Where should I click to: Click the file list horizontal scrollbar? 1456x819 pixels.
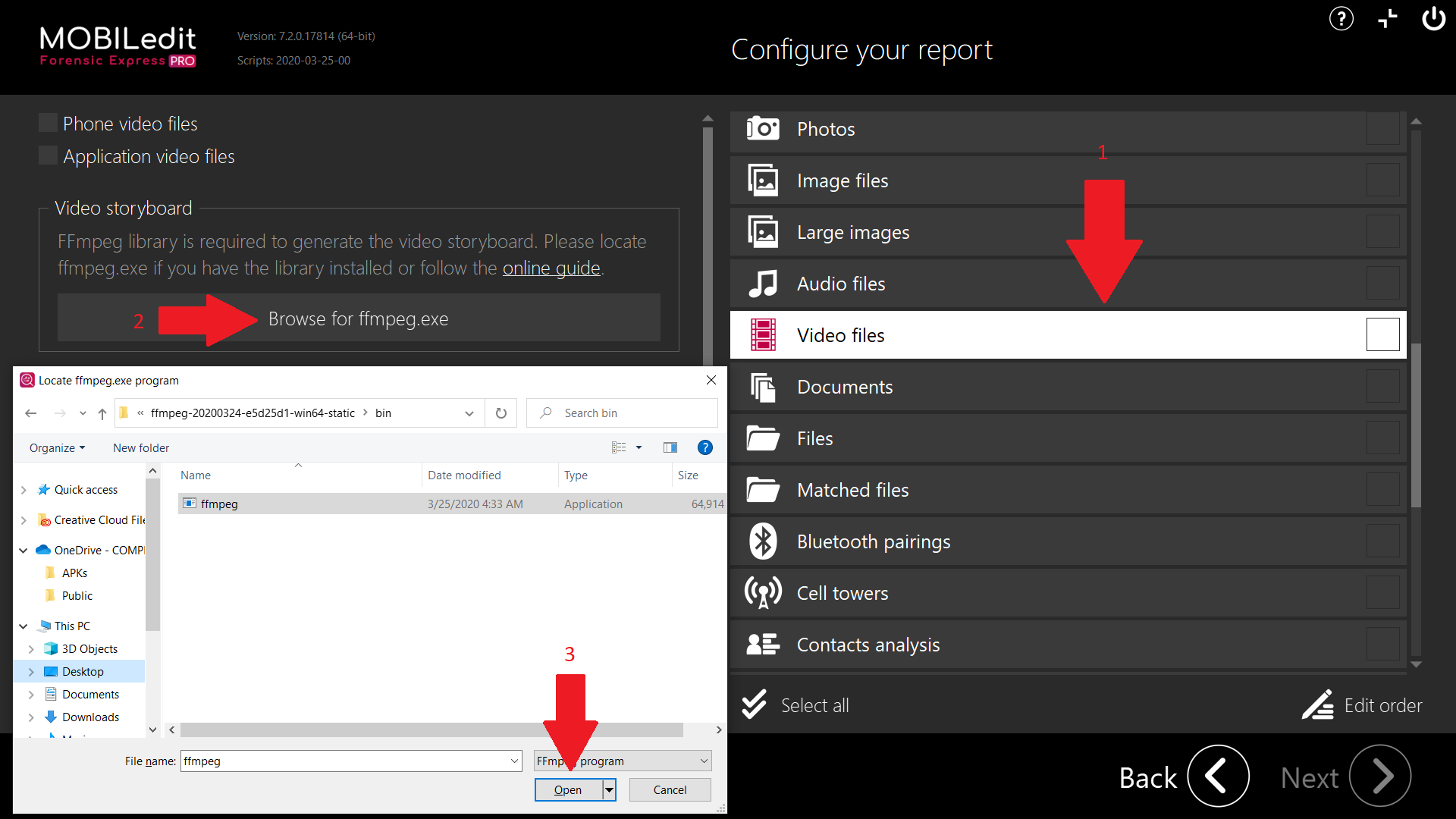432,730
